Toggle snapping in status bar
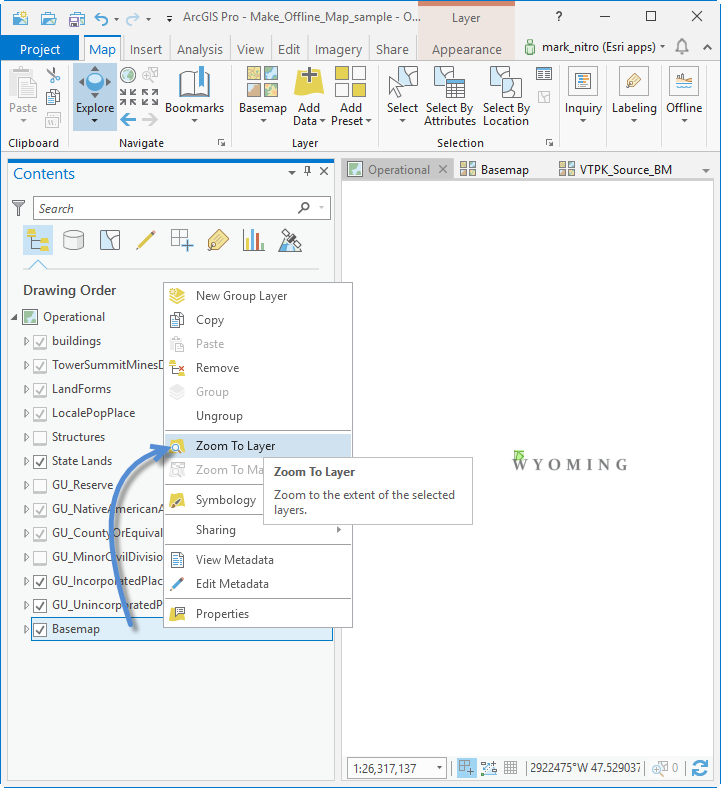Image resolution: width=721 pixels, height=788 pixels. tap(466, 767)
